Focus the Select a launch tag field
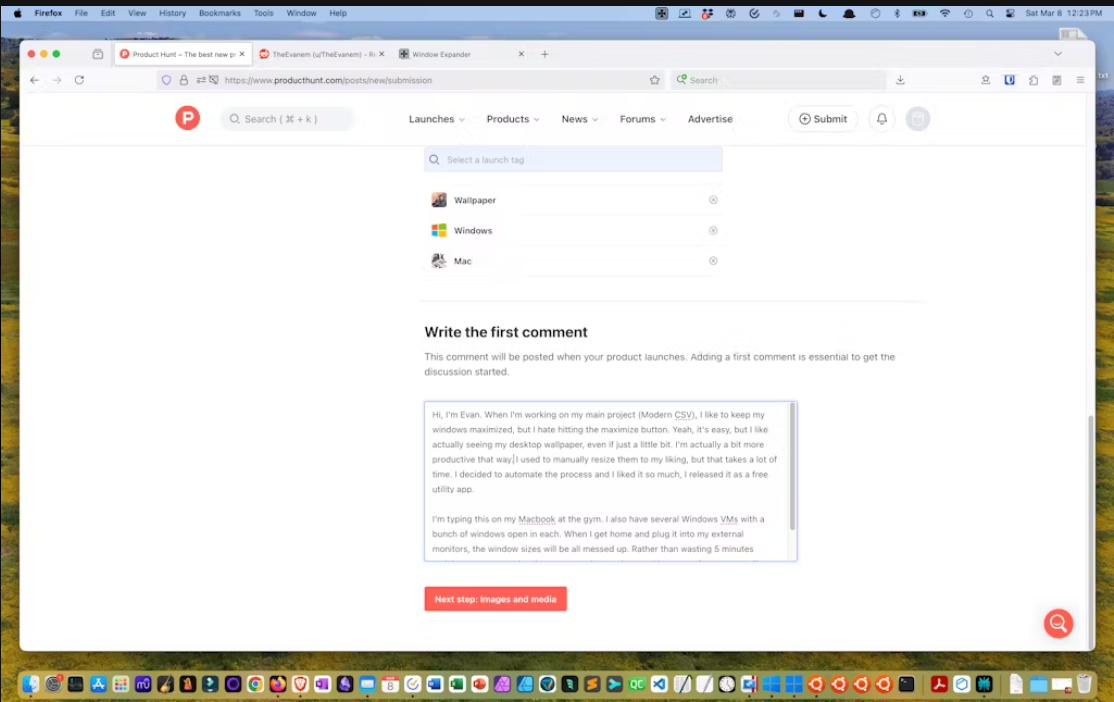The width and height of the screenshot is (1114, 702). pyautogui.click(x=573, y=160)
